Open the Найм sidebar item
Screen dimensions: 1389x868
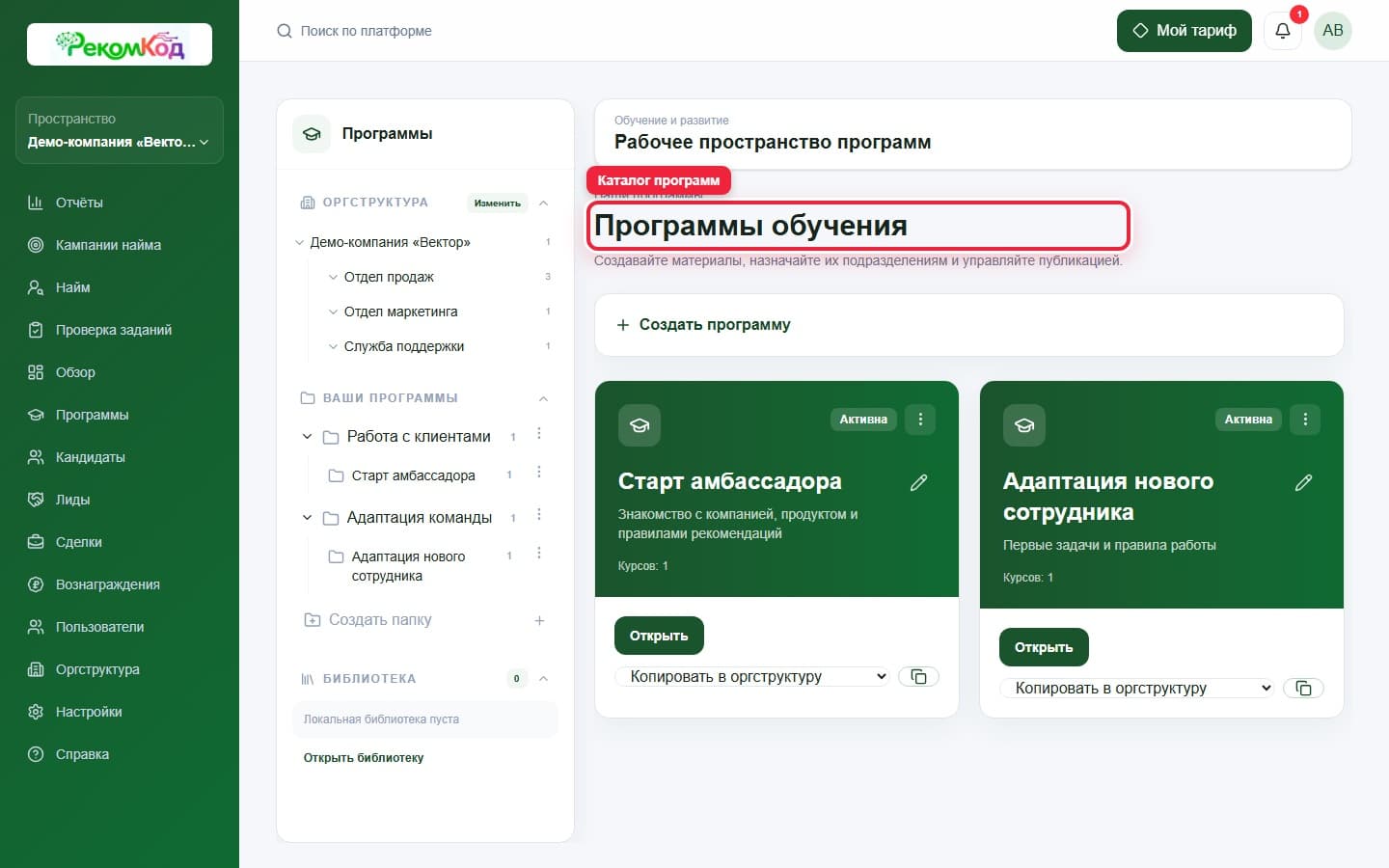(72, 287)
